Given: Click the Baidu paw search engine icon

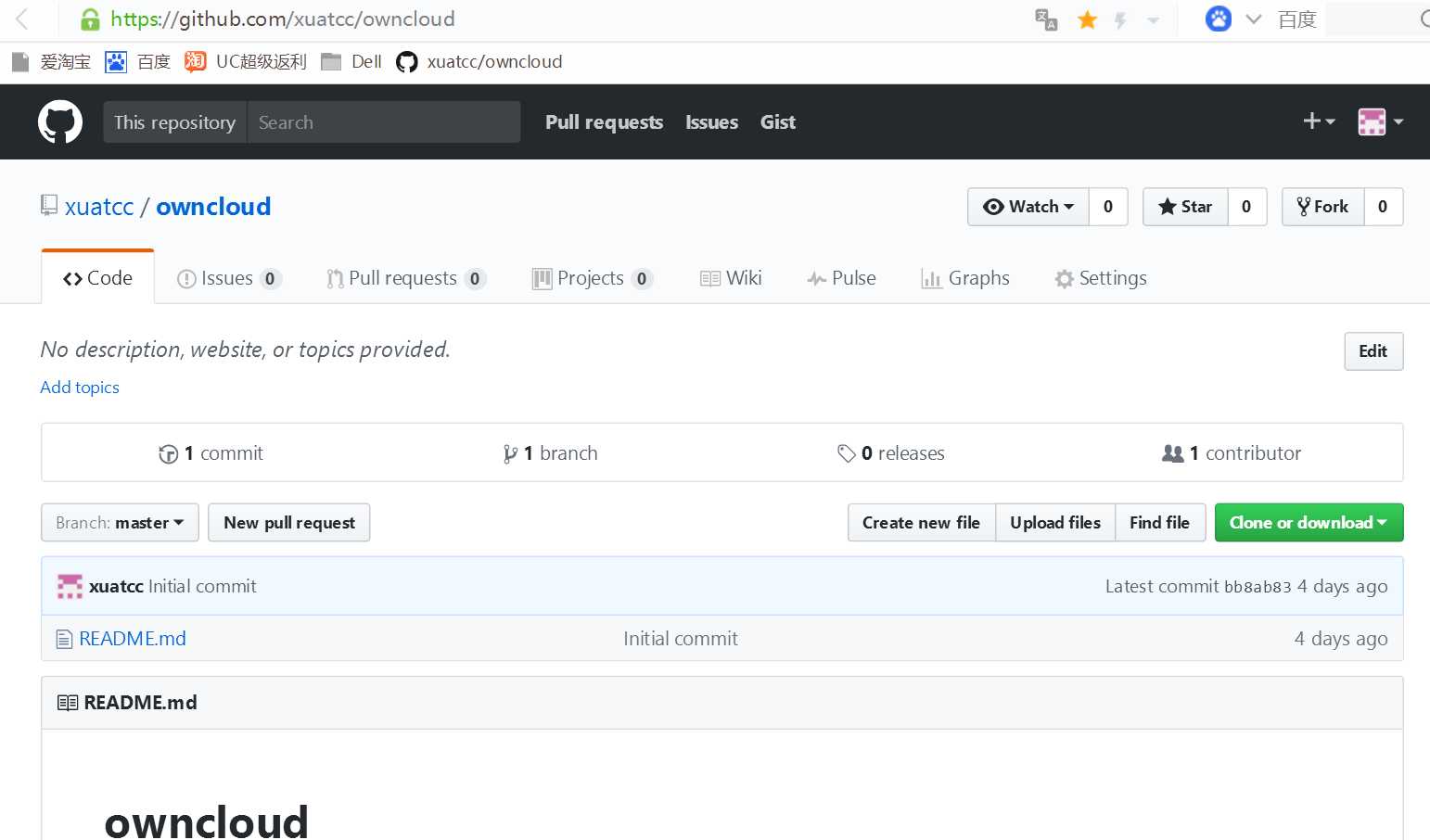Looking at the screenshot, I should (1218, 19).
